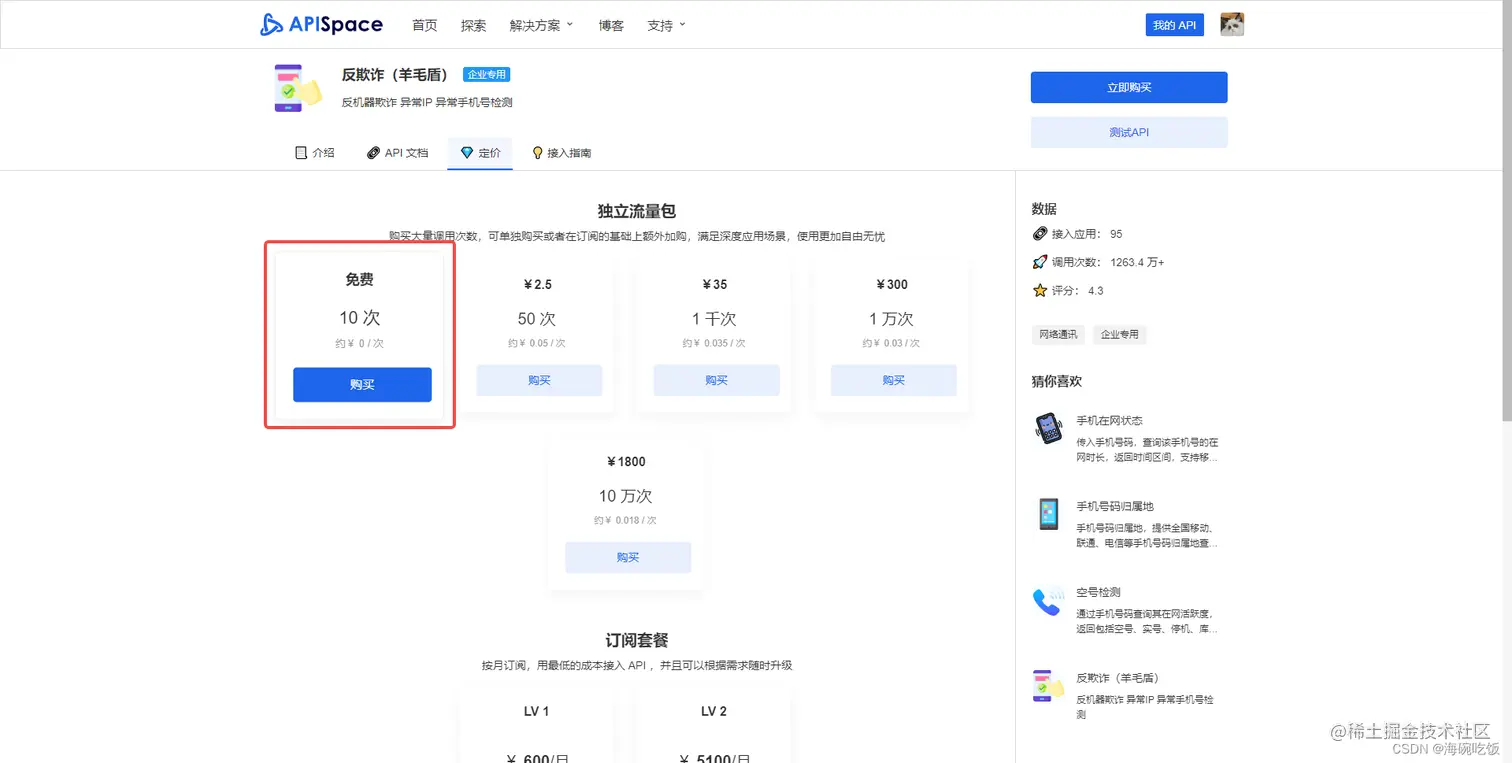Screen dimensions: 1512x763
Task: Click the book icon on 介绍 tab
Action: tap(301, 152)
